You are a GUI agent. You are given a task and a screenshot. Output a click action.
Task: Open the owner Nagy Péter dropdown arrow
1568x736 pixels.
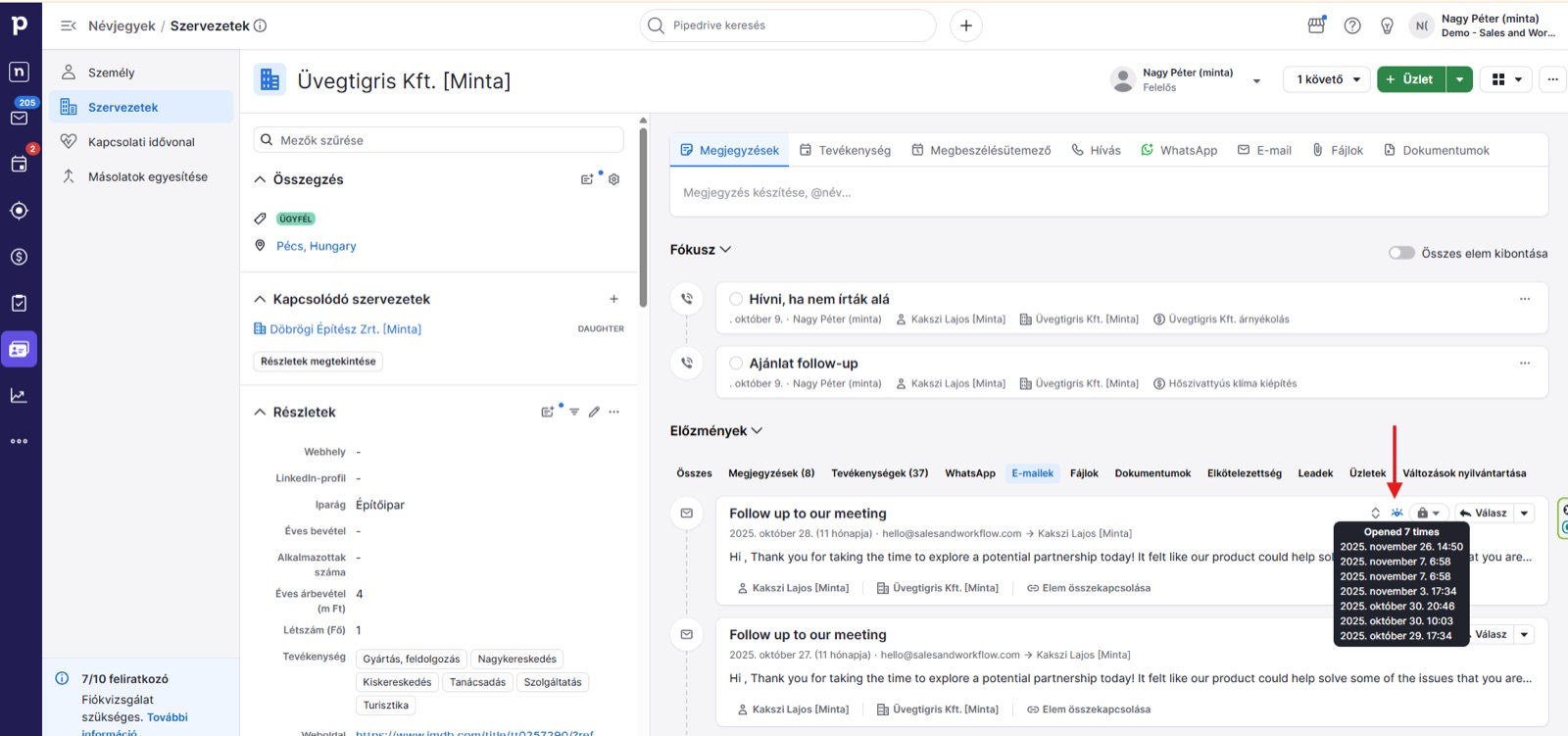[1256, 80]
